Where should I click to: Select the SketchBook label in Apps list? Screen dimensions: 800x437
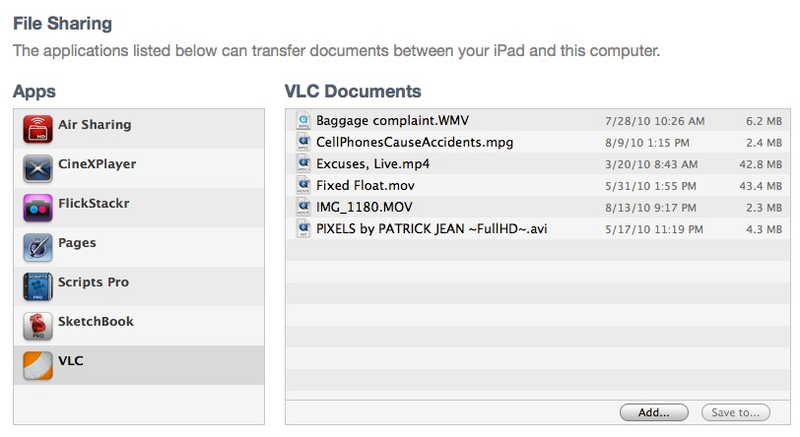(96, 322)
